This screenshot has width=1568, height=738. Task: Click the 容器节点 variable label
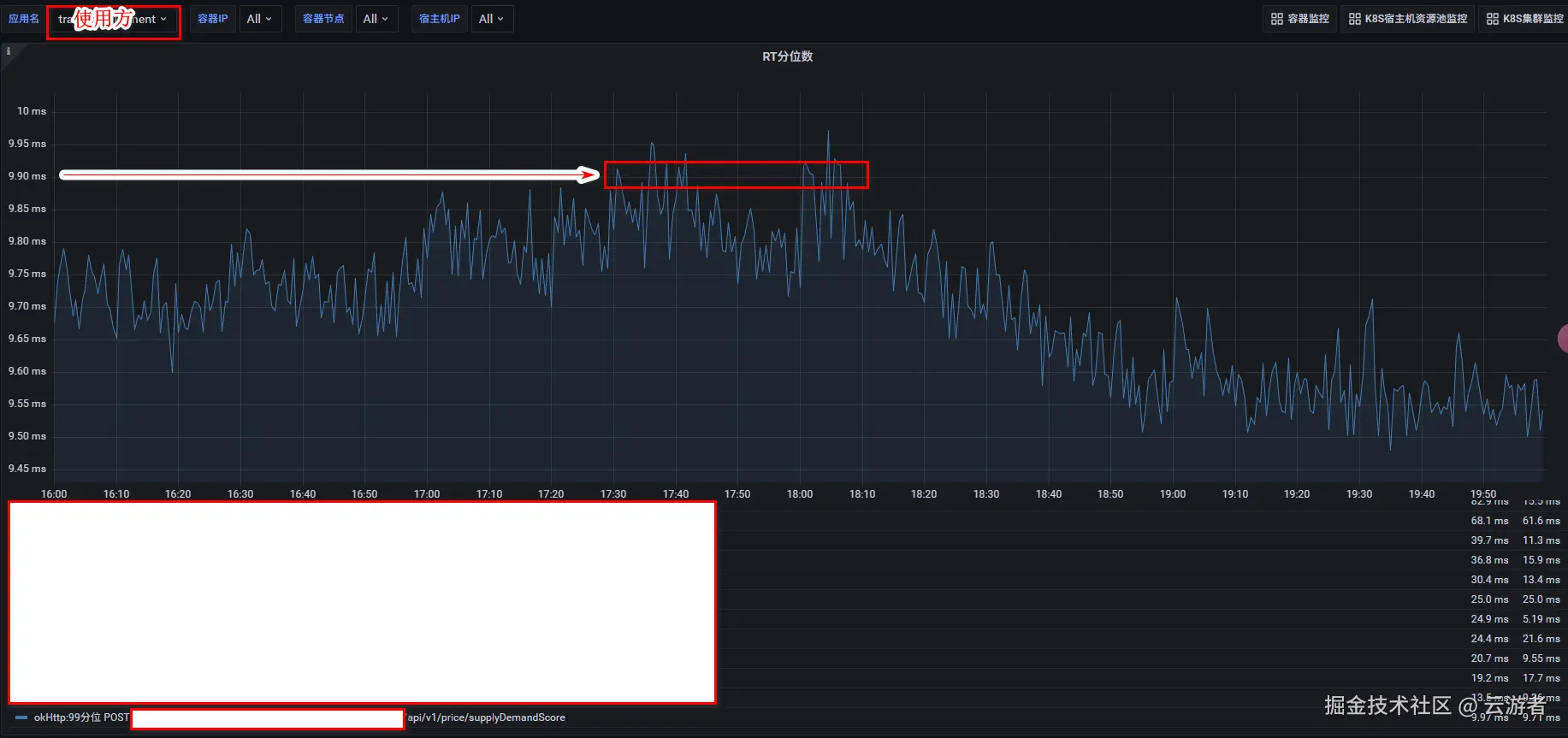pyautogui.click(x=323, y=19)
